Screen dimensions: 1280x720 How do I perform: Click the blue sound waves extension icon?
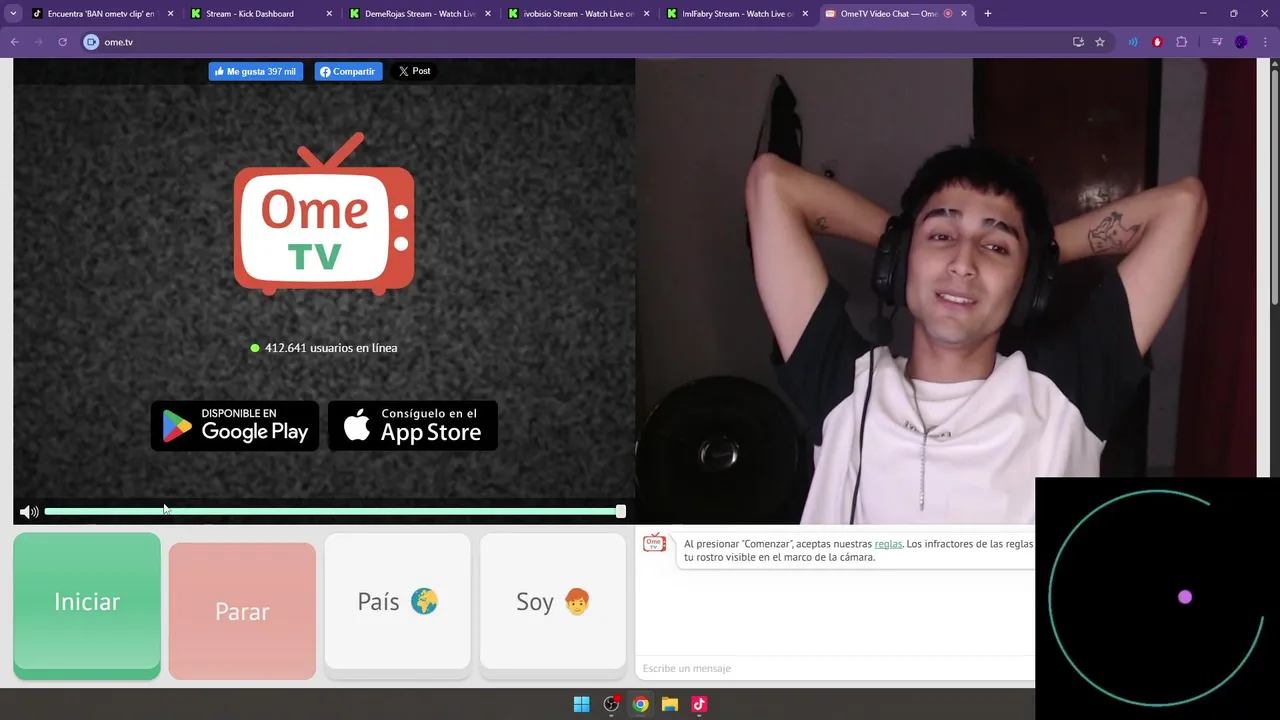point(1133,42)
